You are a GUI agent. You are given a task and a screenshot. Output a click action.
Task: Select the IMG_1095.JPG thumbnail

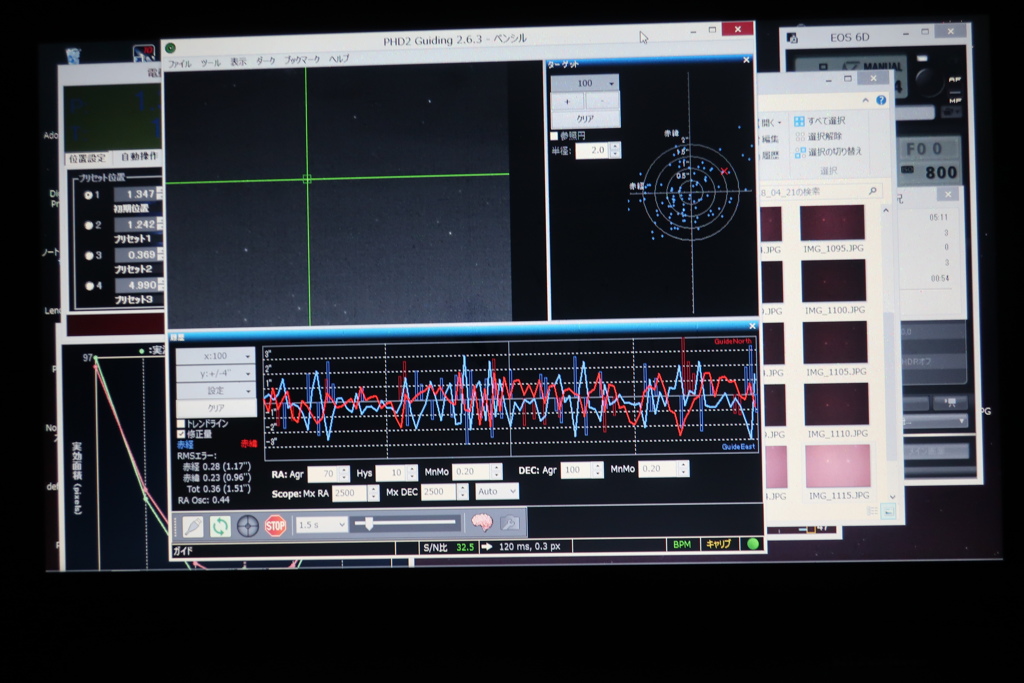(833, 229)
